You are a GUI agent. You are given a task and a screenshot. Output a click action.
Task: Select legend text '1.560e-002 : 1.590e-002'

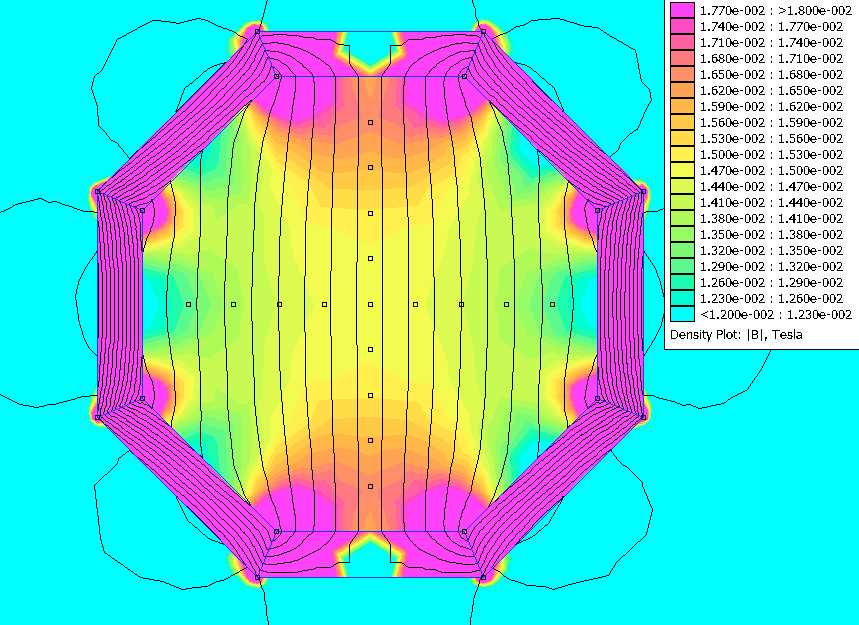pyautogui.click(x=771, y=122)
